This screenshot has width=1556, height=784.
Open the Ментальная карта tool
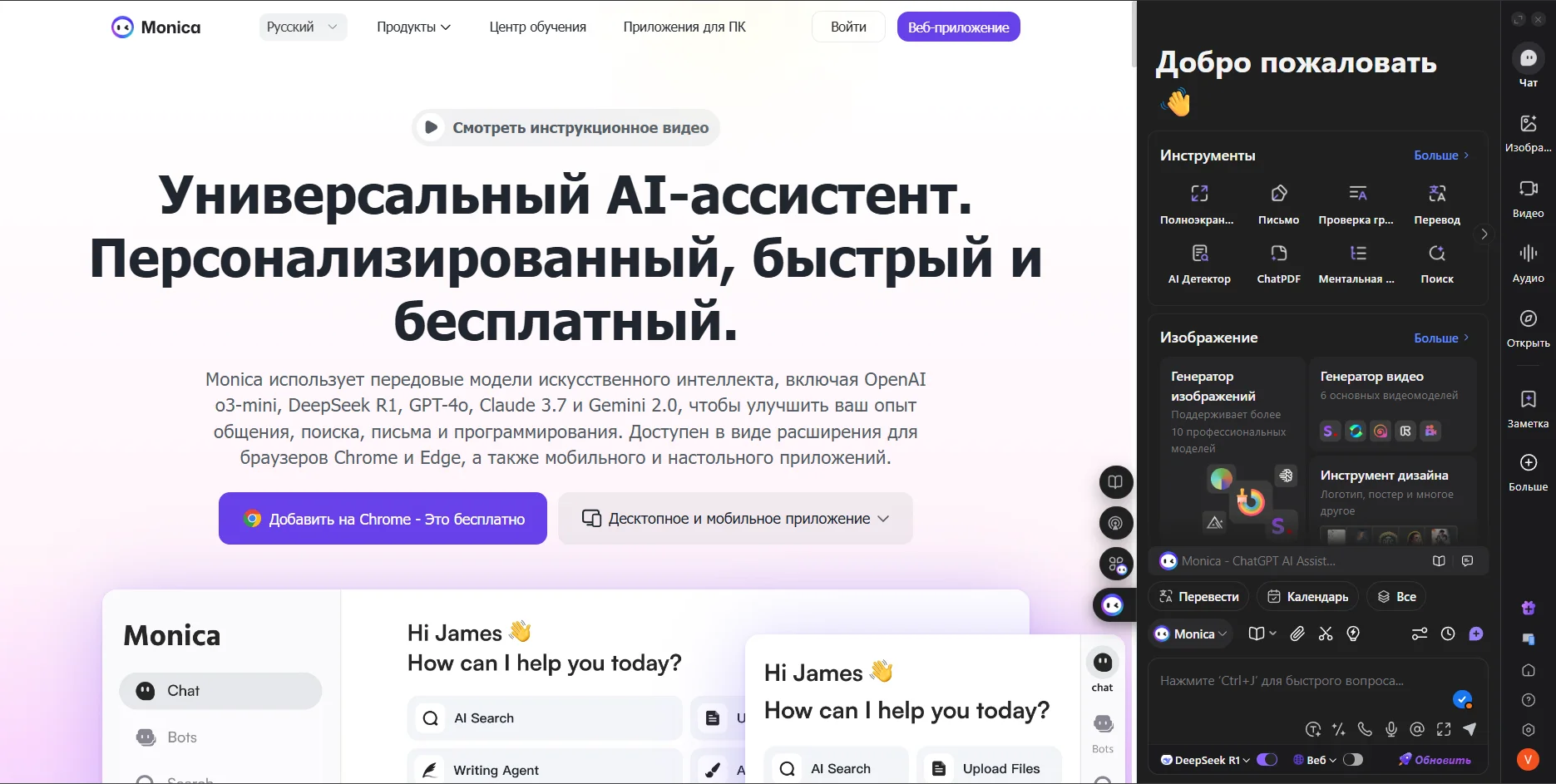[x=1356, y=264]
